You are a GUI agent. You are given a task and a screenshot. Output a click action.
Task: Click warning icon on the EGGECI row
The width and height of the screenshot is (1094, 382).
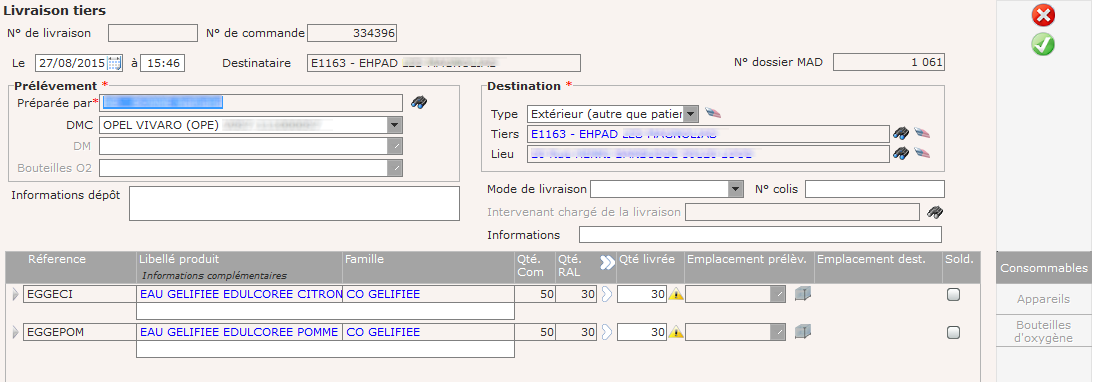[676, 294]
